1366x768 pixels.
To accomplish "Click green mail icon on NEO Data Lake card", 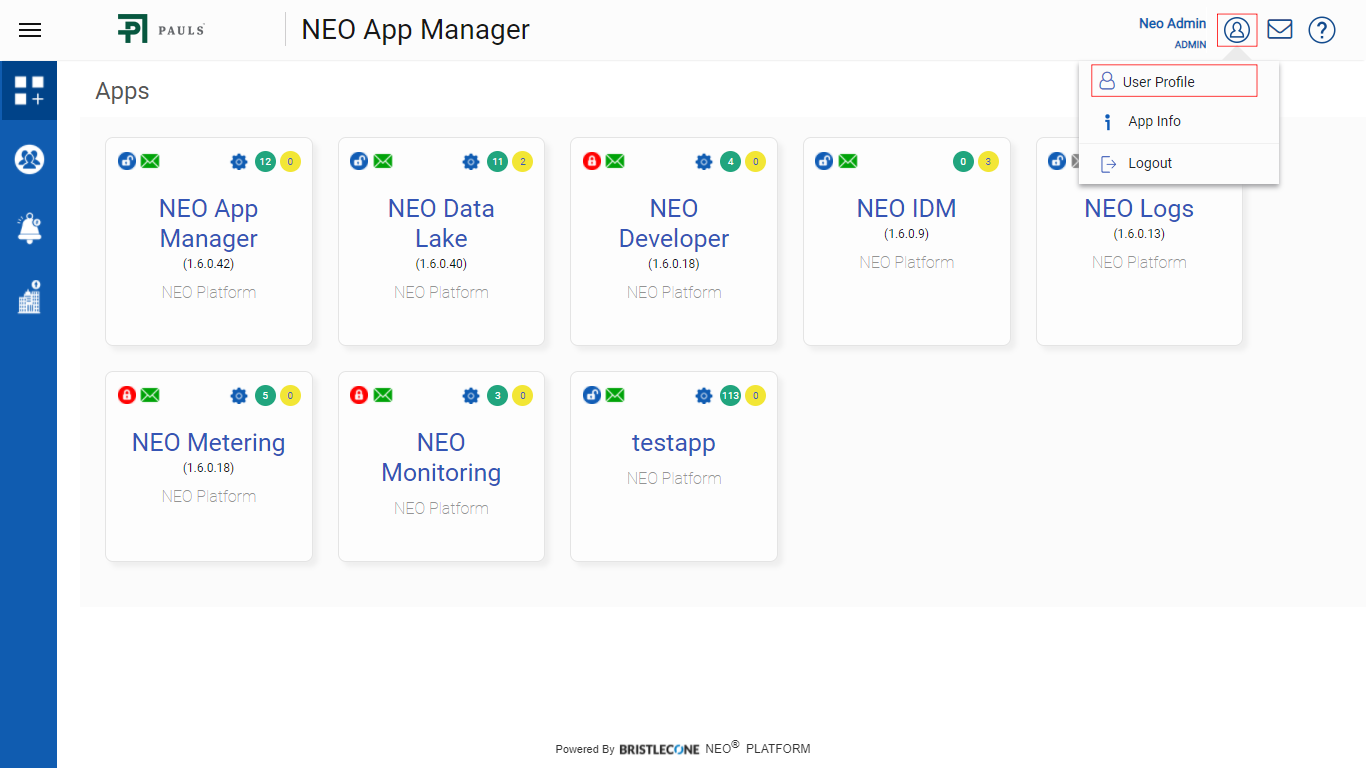I will coord(383,161).
